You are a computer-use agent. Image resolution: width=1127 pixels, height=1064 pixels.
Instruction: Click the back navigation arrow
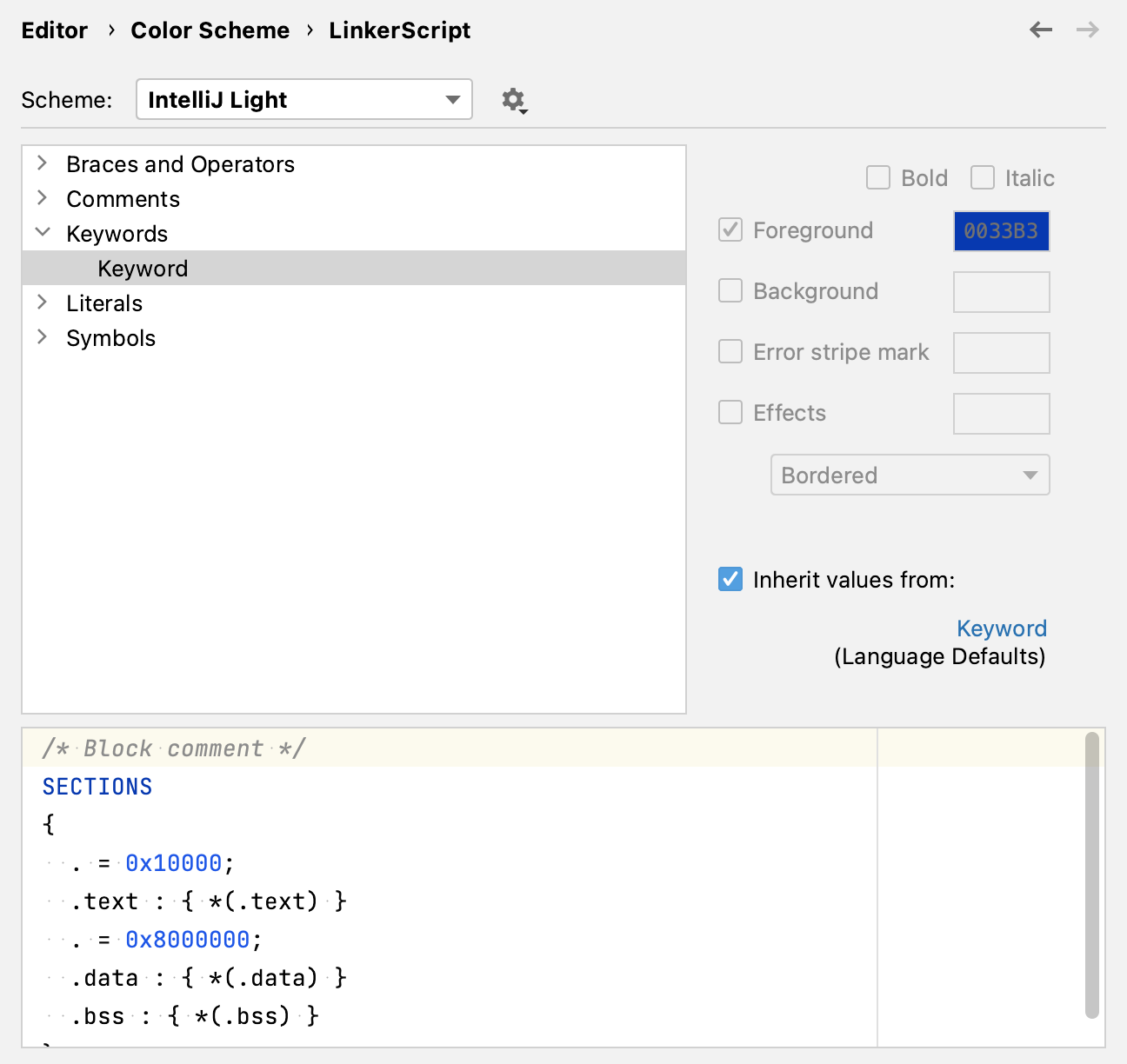pyautogui.click(x=1040, y=30)
